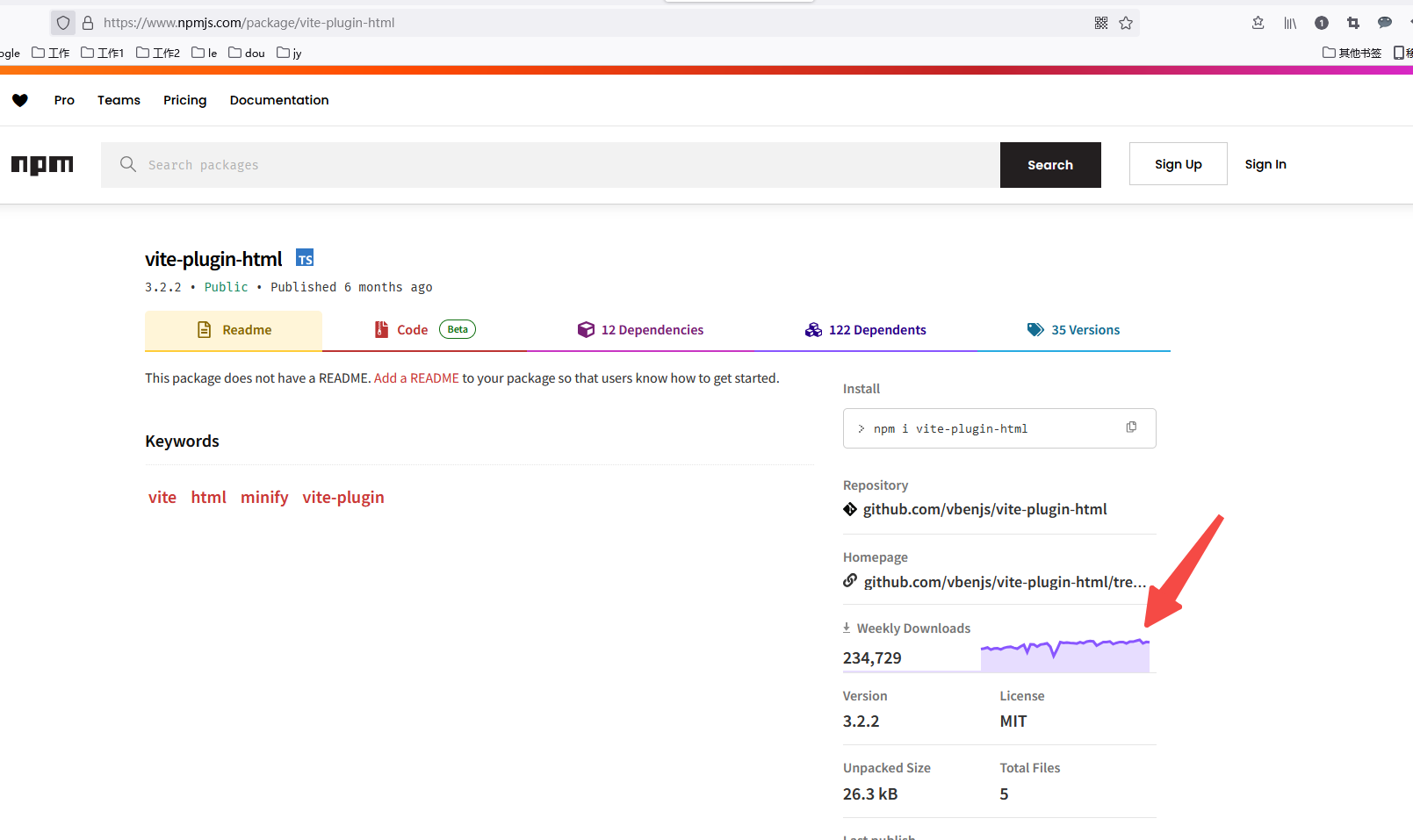
Task: Open the vite keyword link
Action: tap(162, 497)
